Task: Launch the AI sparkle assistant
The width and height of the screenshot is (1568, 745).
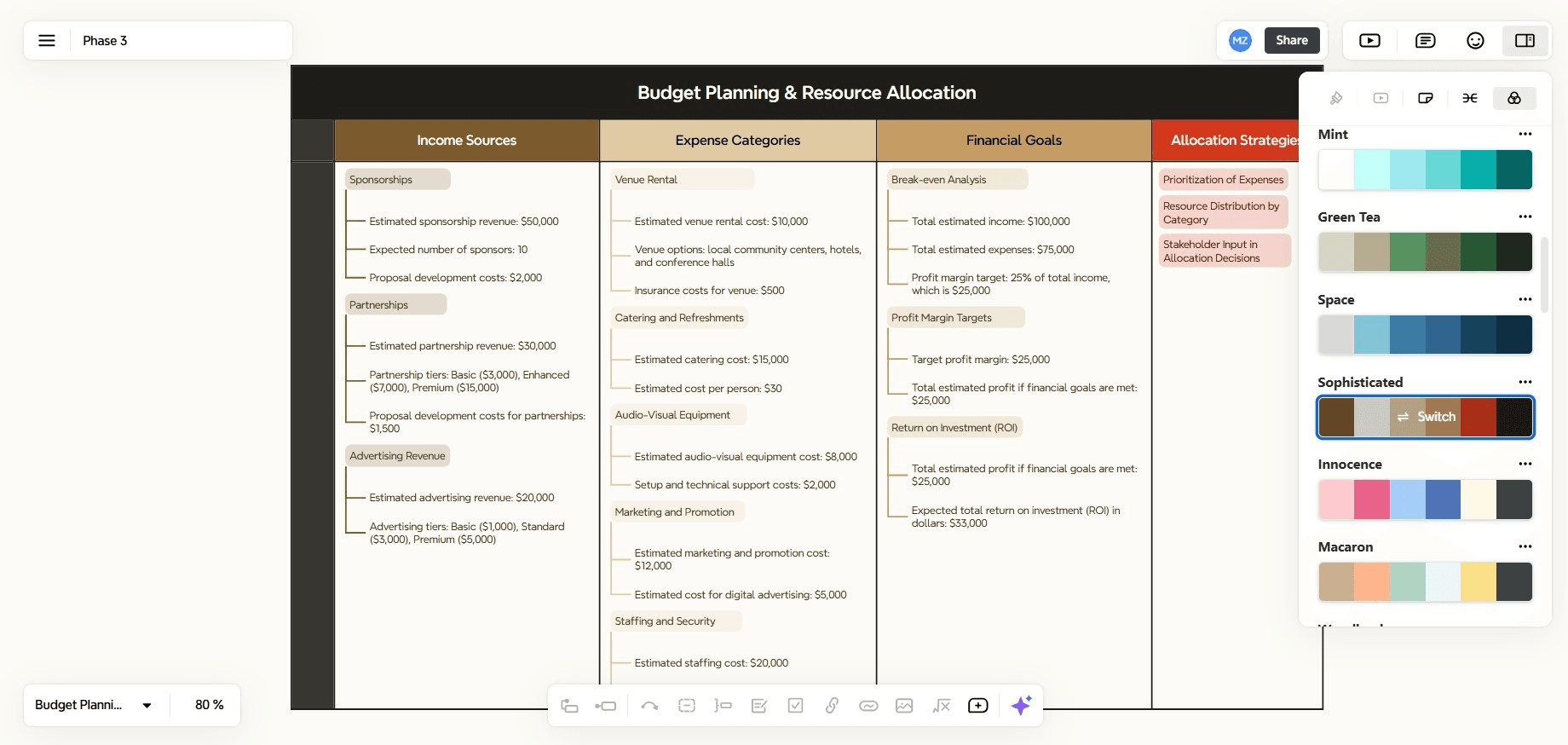Action: pyautogui.click(x=1021, y=705)
